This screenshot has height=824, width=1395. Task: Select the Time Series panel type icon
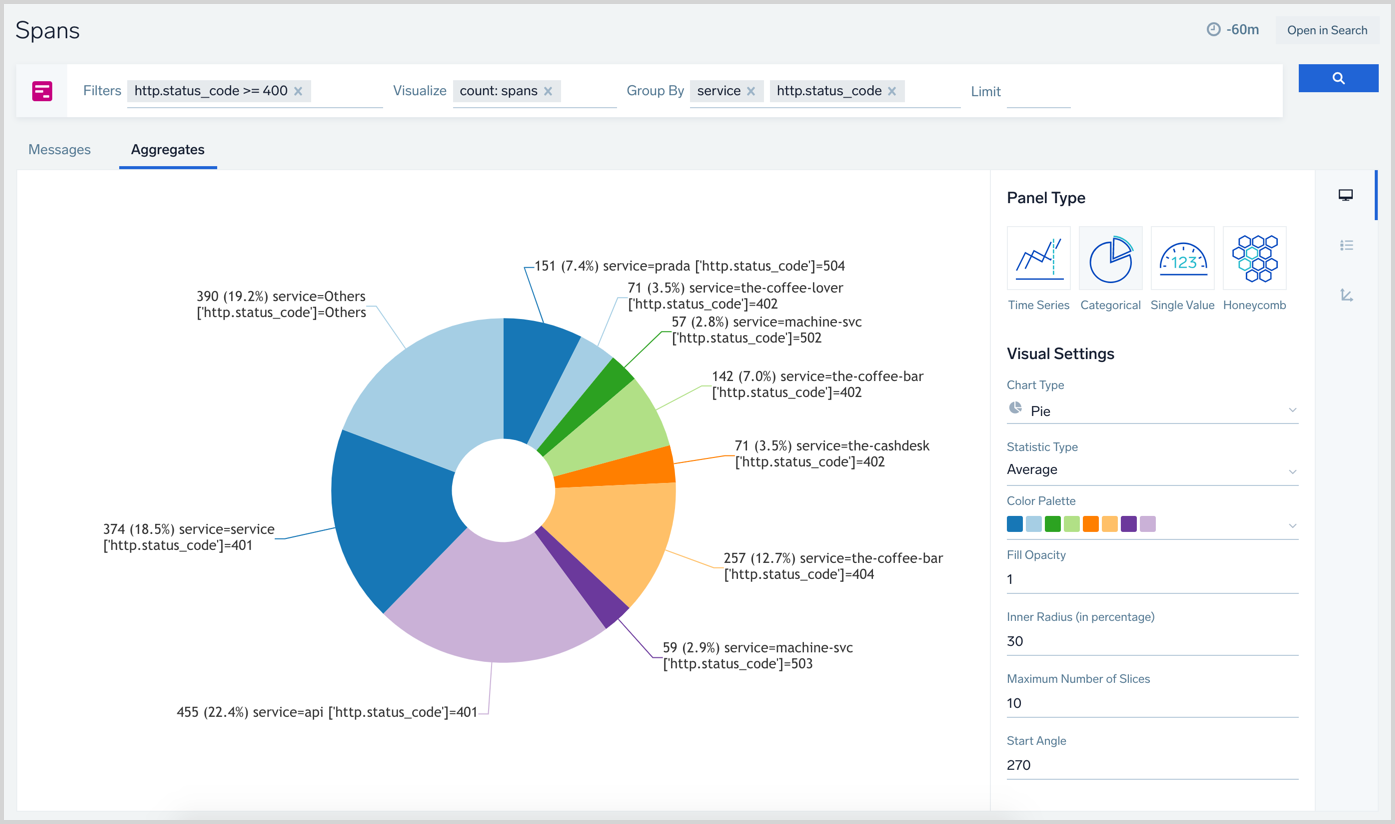pyautogui.click(x=1038, y=259)
